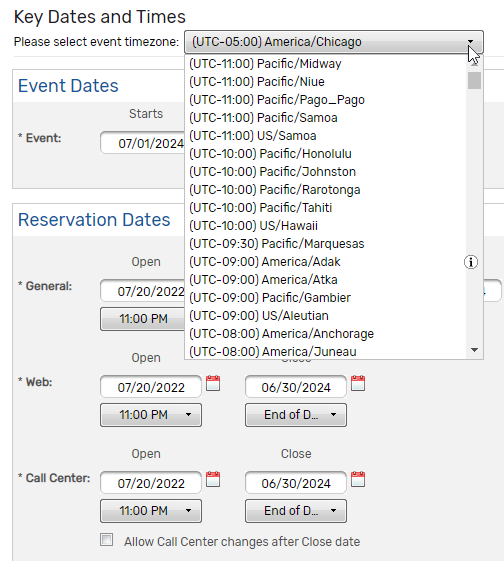
Task: Select (UTC-11:00) Pacific/Niue timezone
Action: [326, 82]
